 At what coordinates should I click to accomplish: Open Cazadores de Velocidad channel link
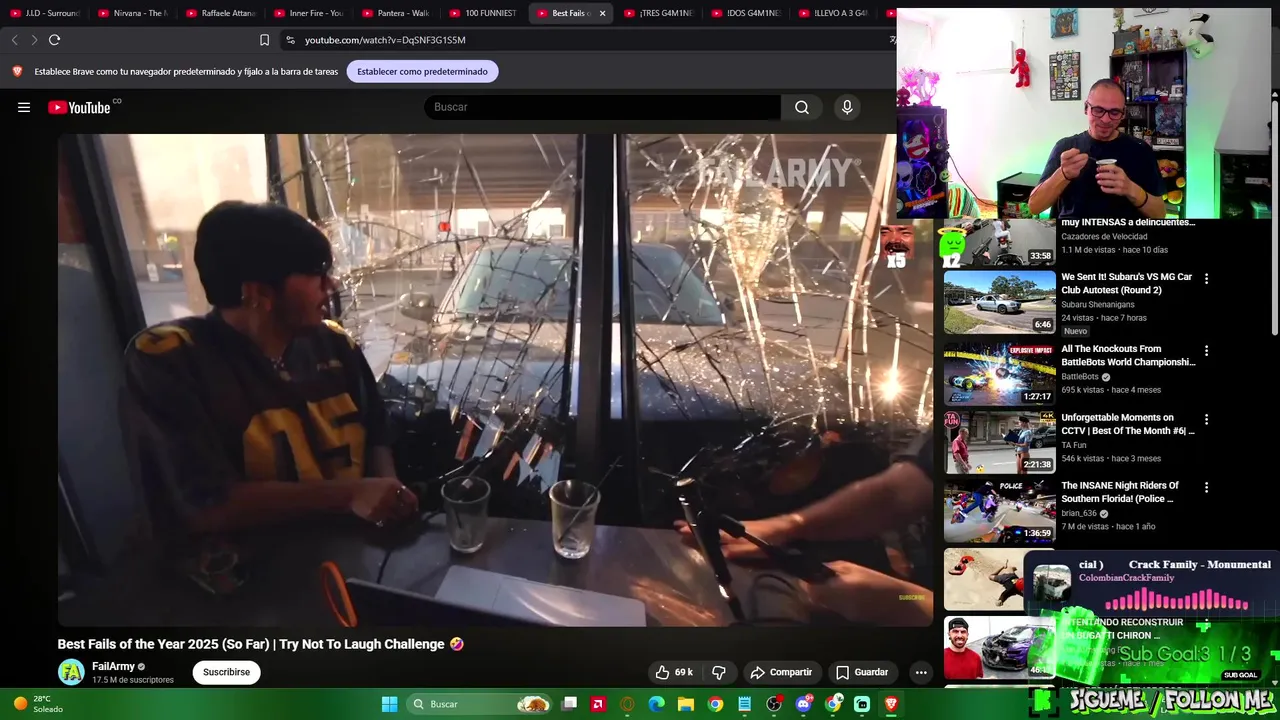tap(1104, 236)
